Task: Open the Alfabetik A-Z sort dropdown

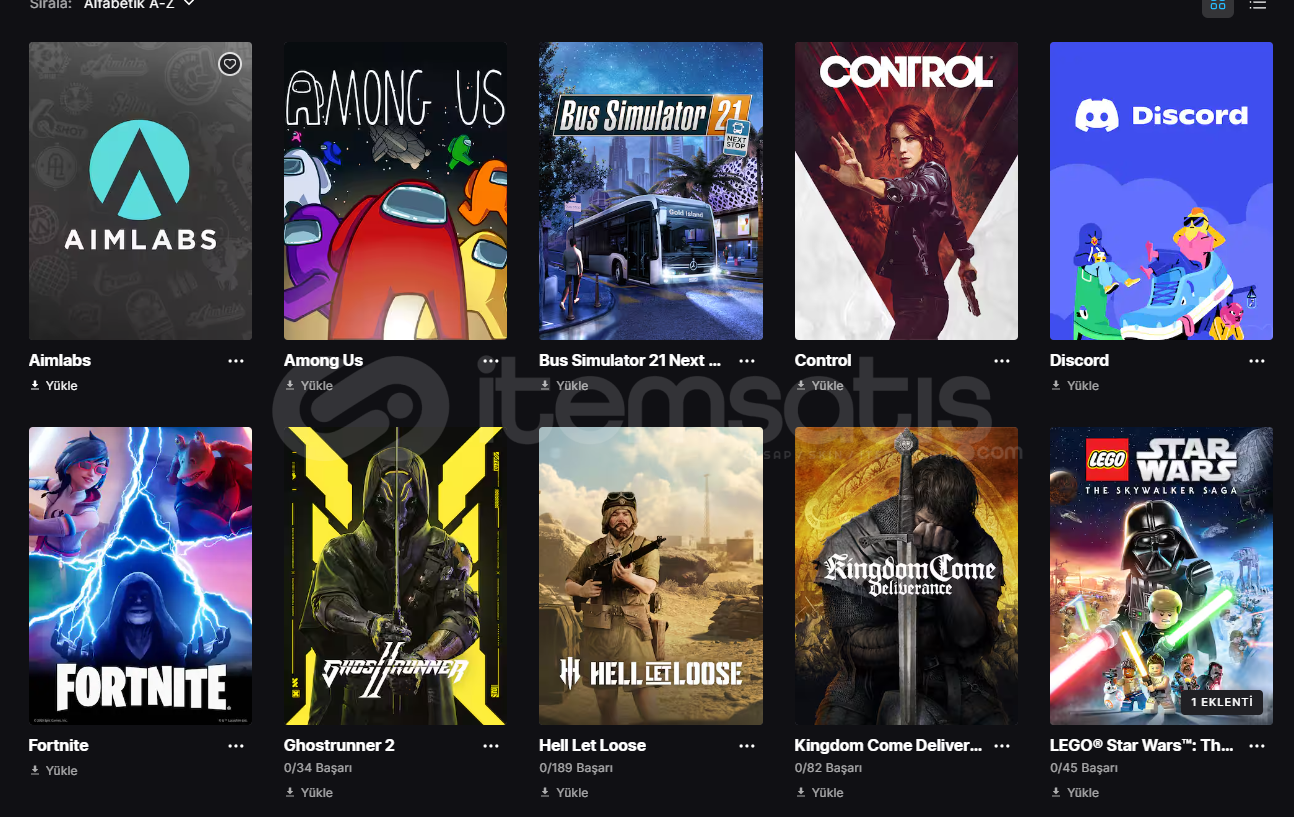Action: click(139, 4)
